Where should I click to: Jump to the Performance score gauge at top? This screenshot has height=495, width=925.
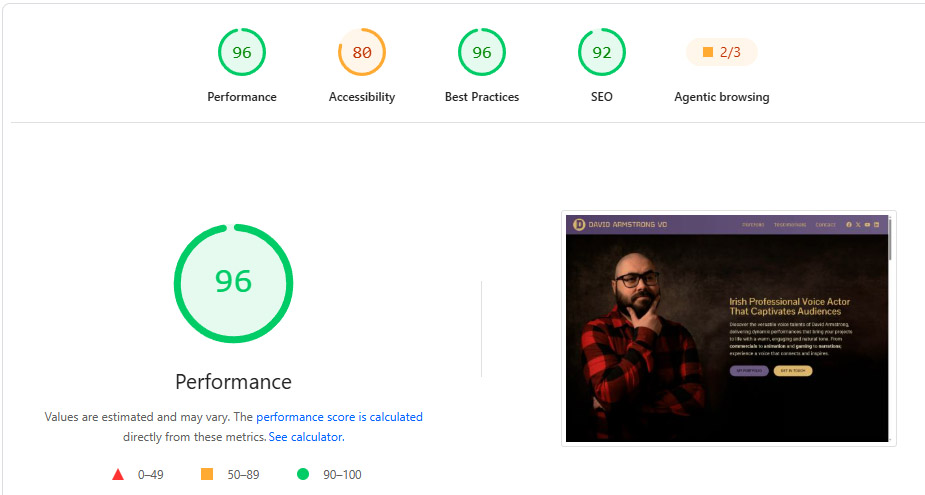[x=242, y=53]
